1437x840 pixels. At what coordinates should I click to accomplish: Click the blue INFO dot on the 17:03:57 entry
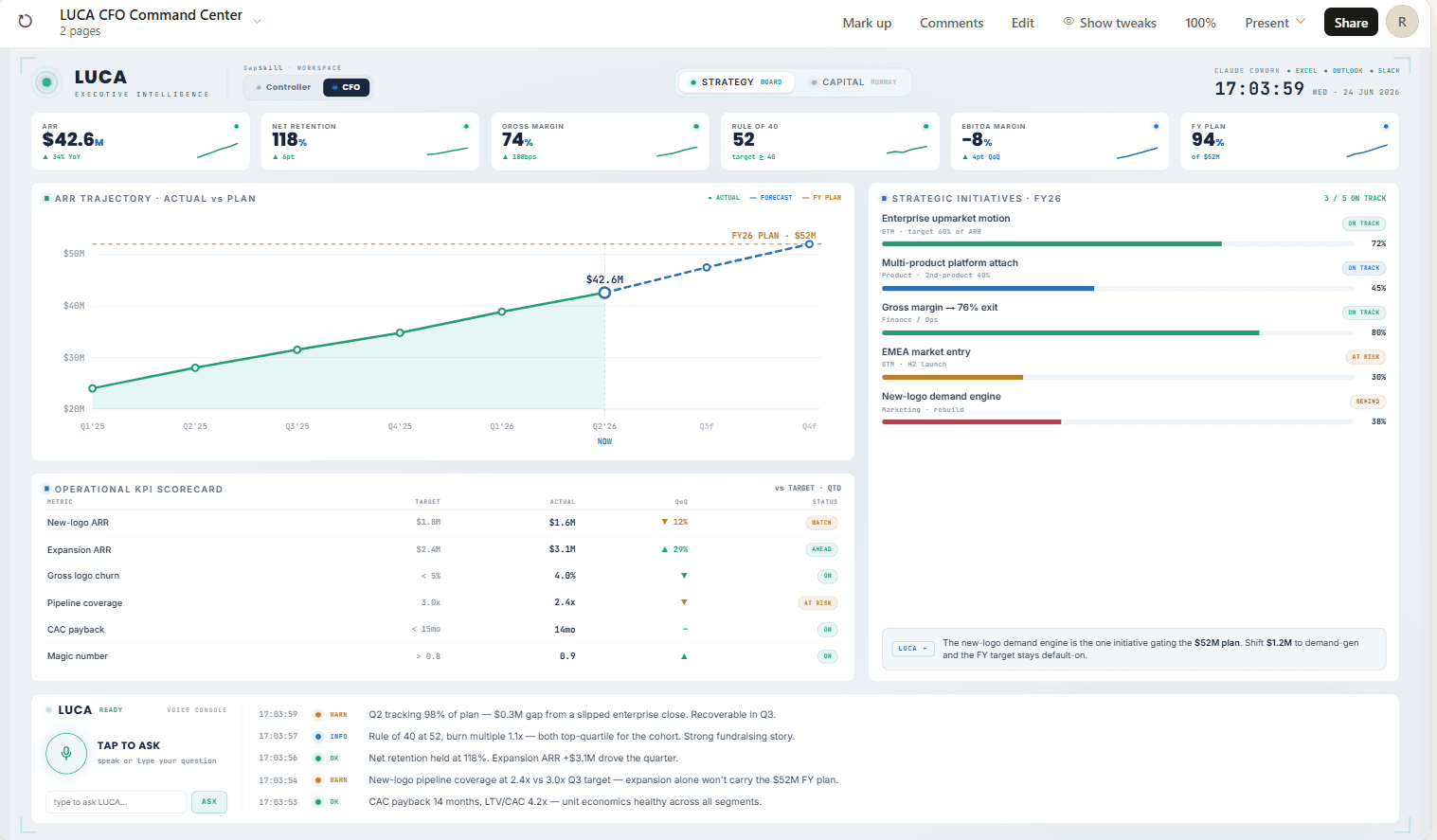click(x=318, y=737)
